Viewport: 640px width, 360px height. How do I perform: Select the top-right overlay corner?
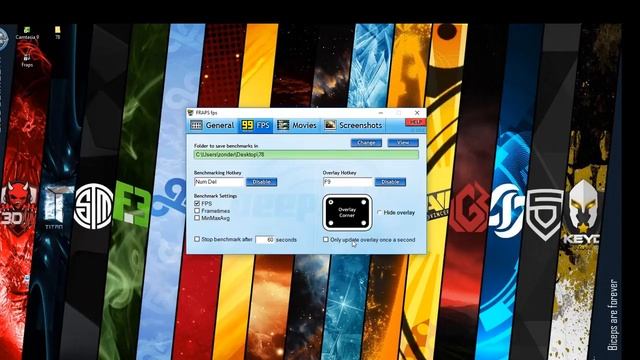coord(364,202)
